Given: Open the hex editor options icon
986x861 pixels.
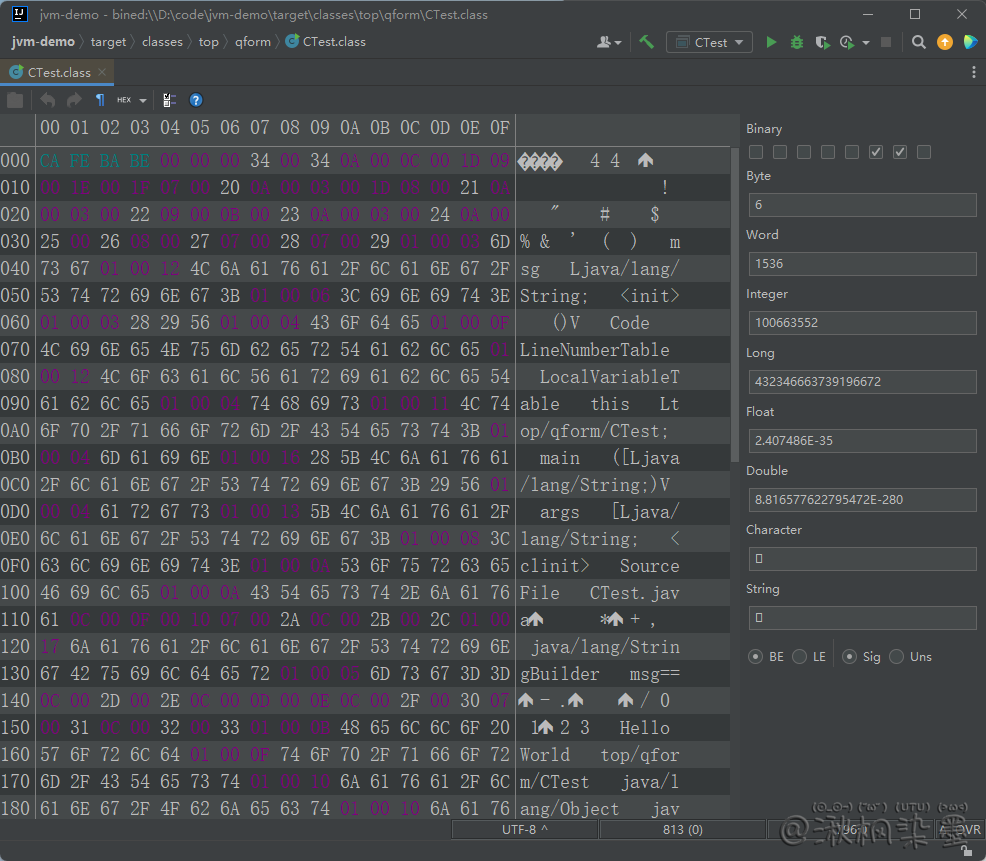Looking at the screenshot, I should 169,100.
